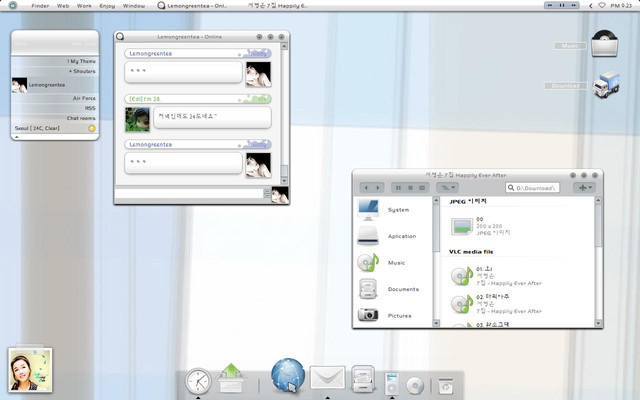The height and width of the screenshot is (400, 640).
Task: Open the Finder menu
Action: pos(40,6)
